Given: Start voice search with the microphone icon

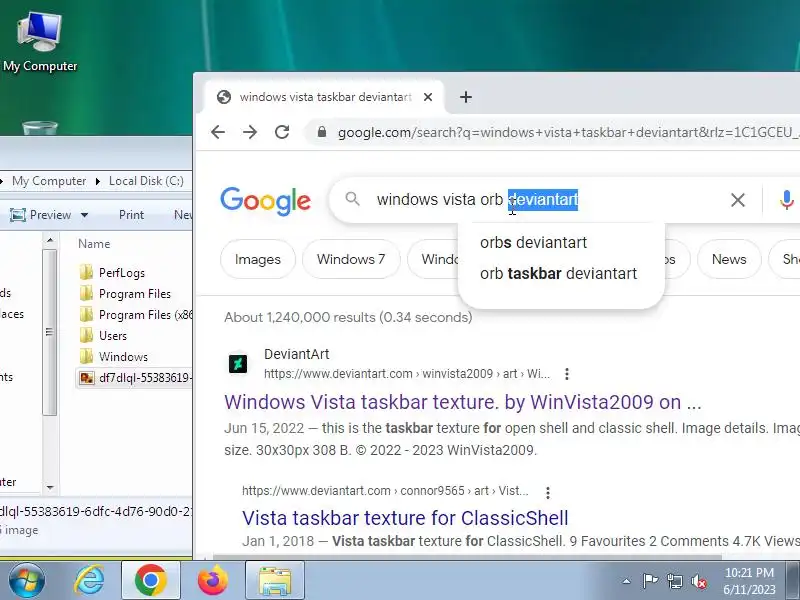Looking at the screenshot, I should pyautogui.click(x=786, y=200).
